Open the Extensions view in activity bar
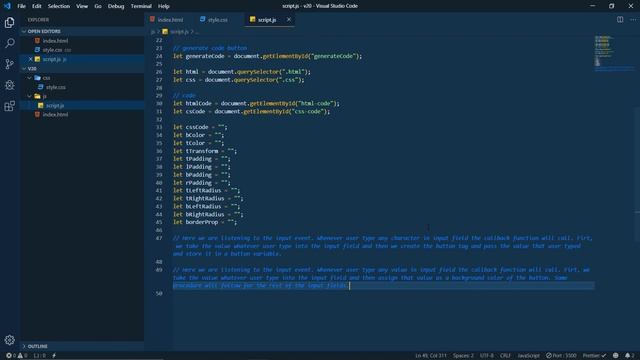The image size is (640, 360). (x=9, y=106)
